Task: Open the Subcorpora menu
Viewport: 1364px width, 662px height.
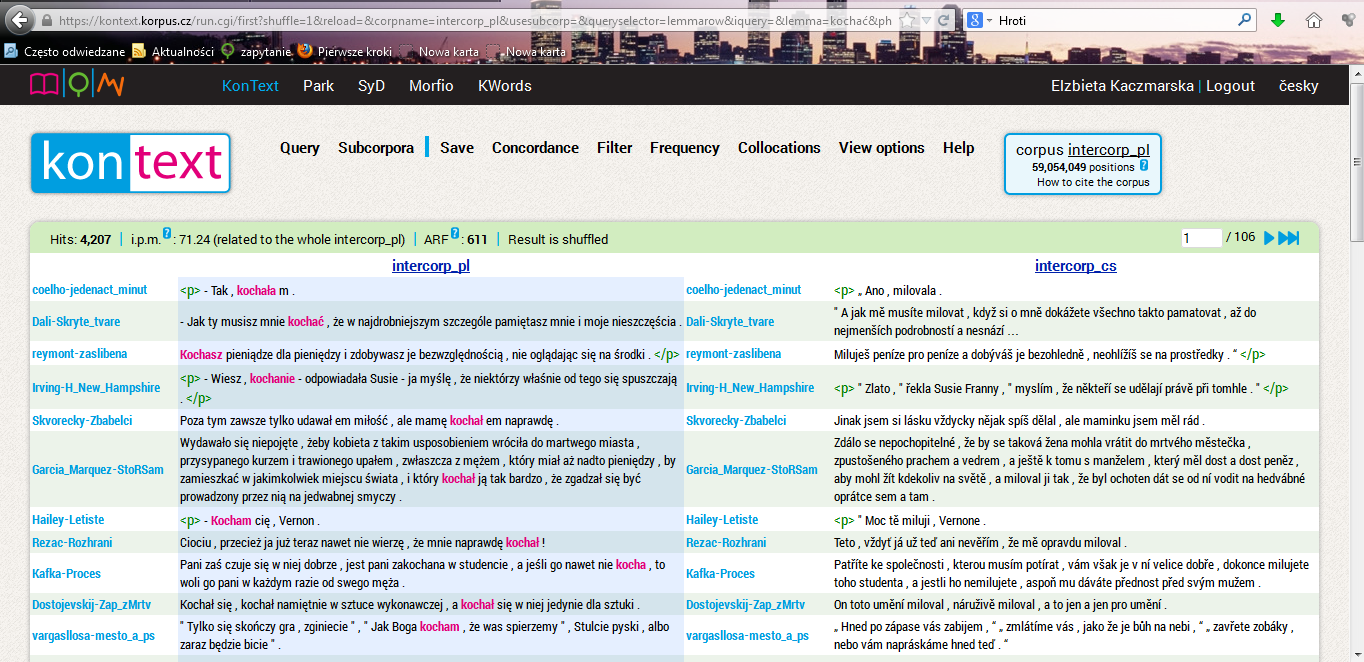Action: click(x=376, y=148)
